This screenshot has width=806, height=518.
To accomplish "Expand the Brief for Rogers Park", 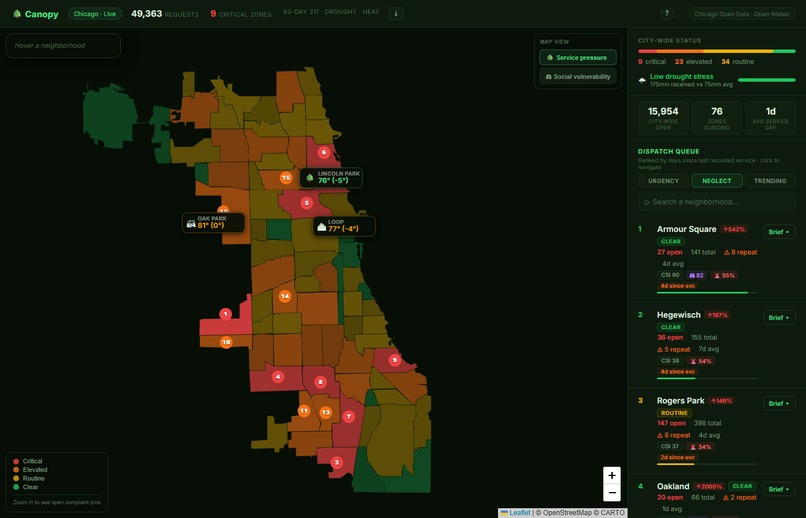I will click(779, 403).
